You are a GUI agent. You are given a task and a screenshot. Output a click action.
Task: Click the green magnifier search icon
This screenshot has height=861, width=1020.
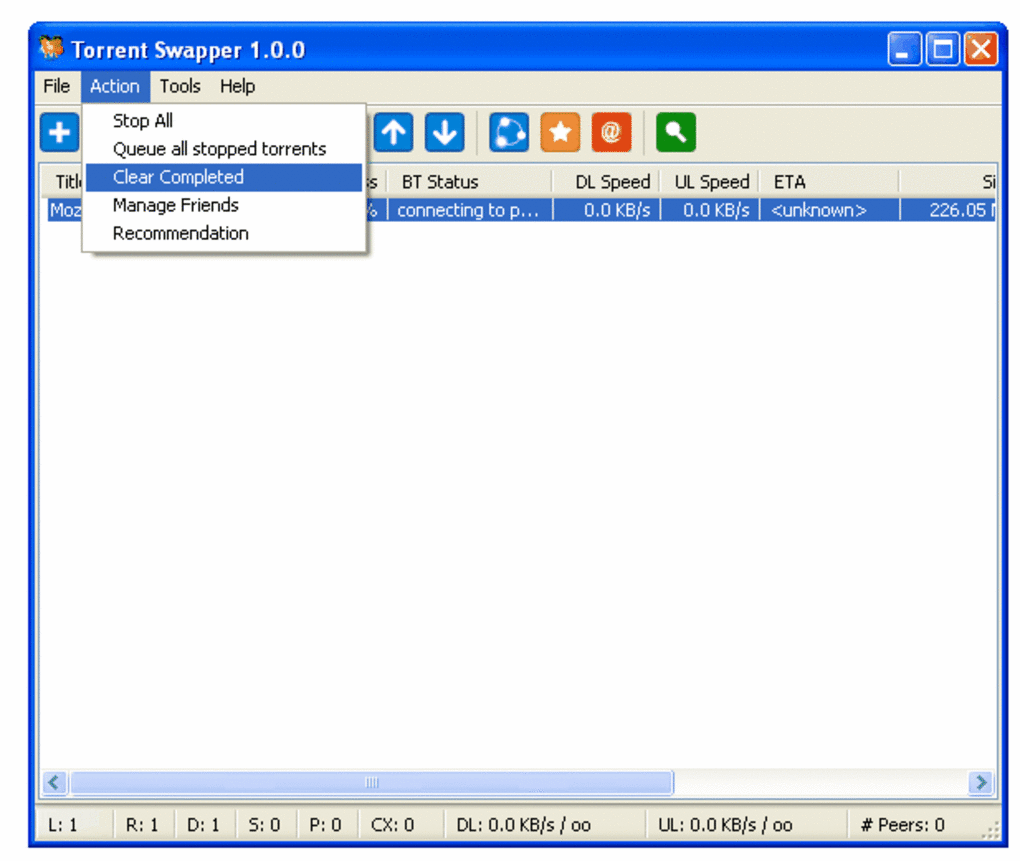pos(676,132)
